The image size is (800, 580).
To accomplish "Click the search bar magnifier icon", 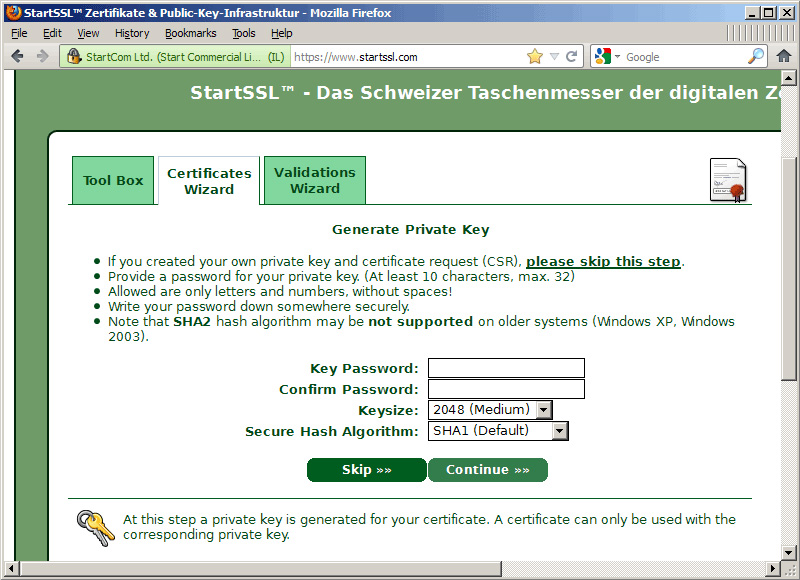I will tap(758, 56).
